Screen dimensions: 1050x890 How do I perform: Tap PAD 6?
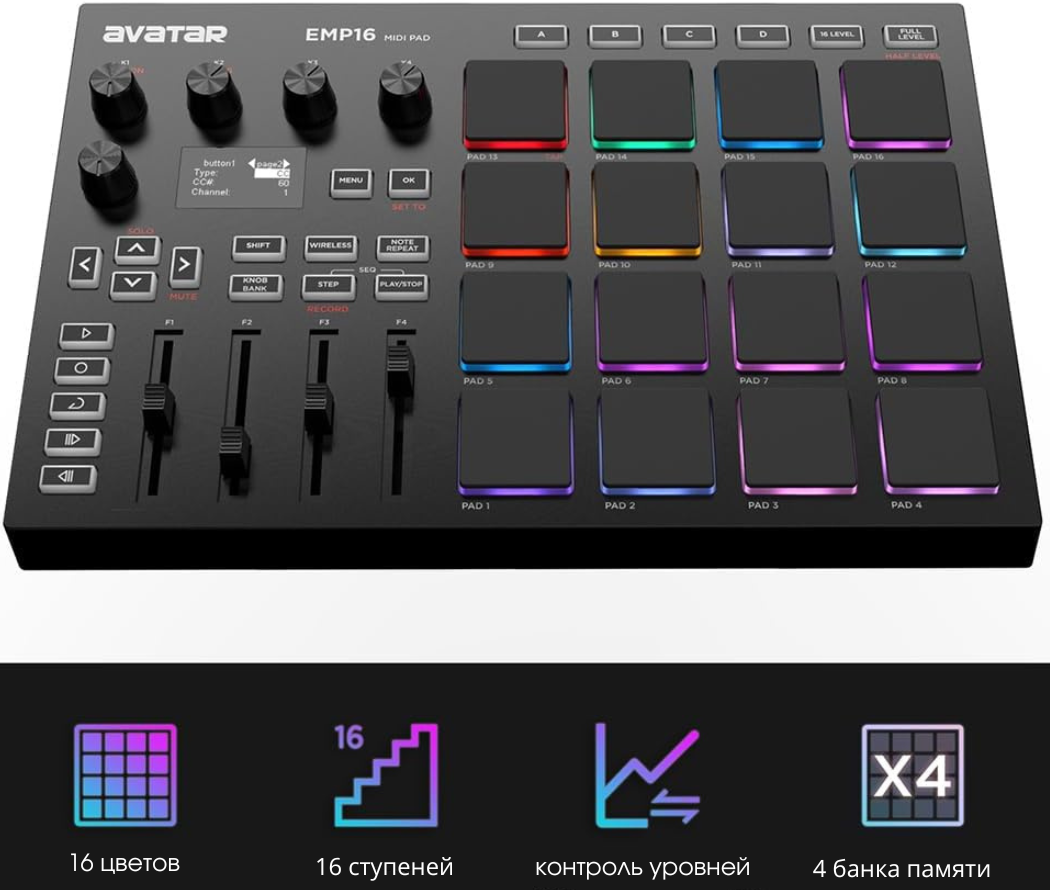[x=652, y=321]
